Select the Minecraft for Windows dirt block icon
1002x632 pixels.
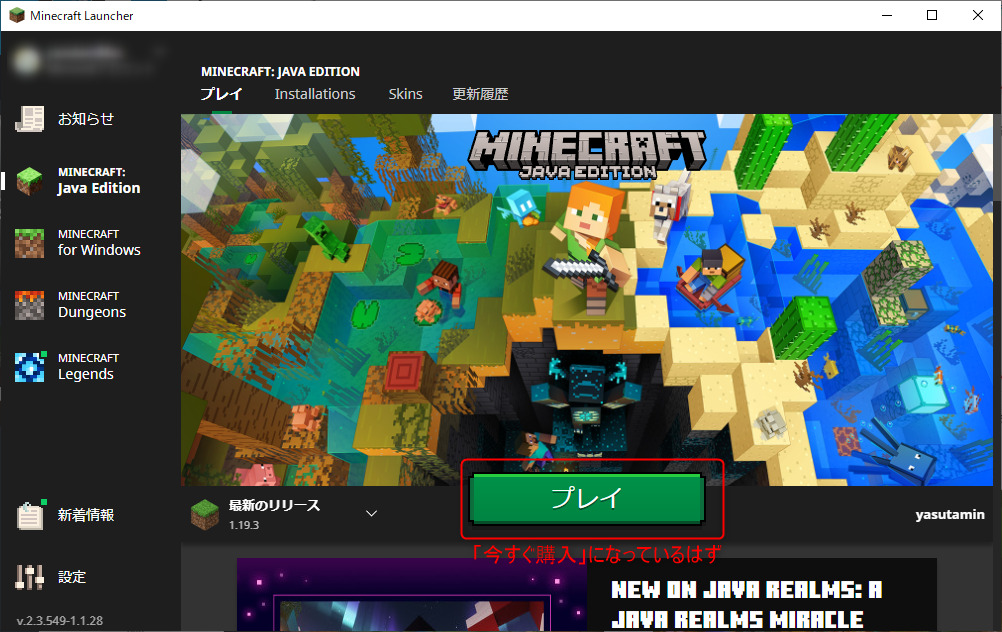[x=29, y=243]
